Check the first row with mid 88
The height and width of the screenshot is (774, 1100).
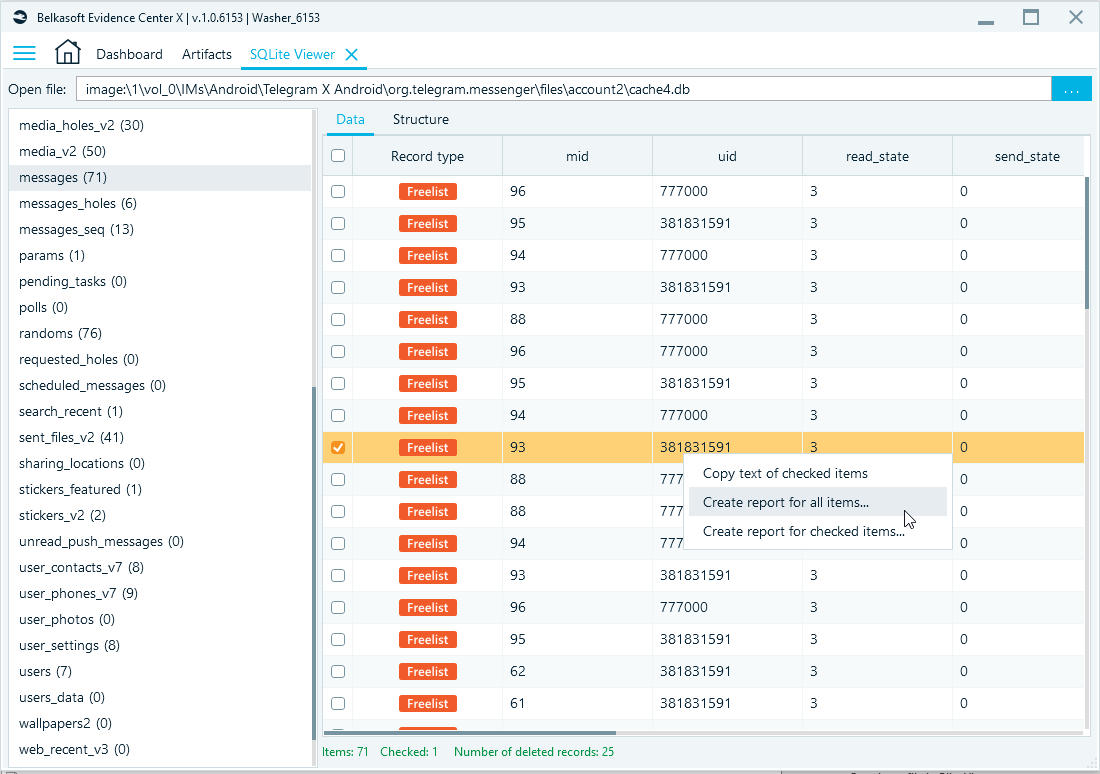(x=338, y=319)
